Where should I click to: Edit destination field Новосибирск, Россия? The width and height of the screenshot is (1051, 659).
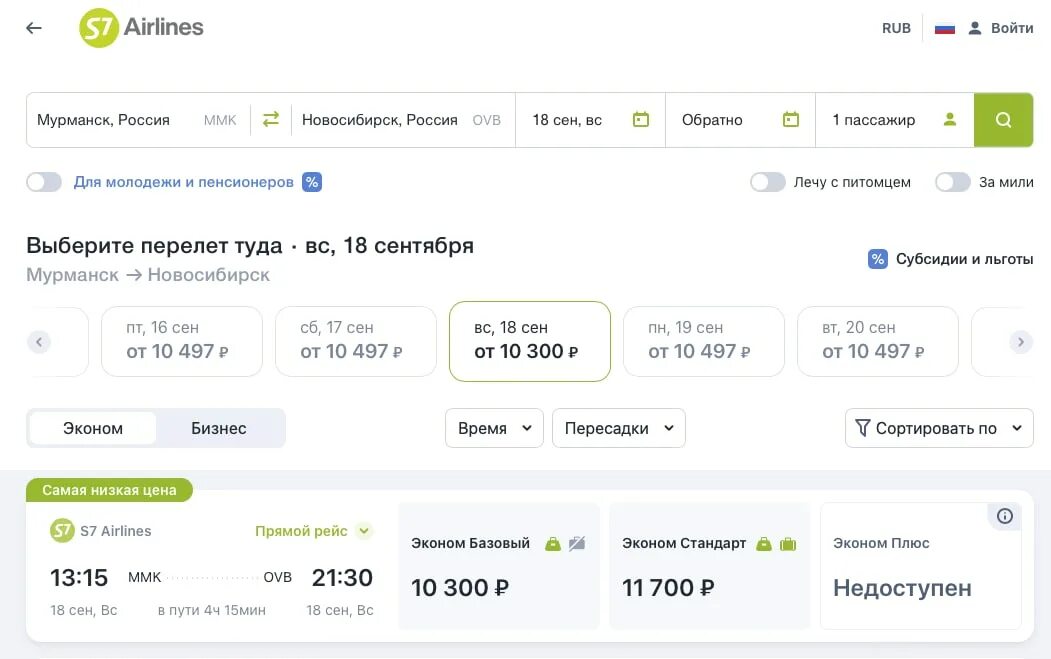click(403, 120)
